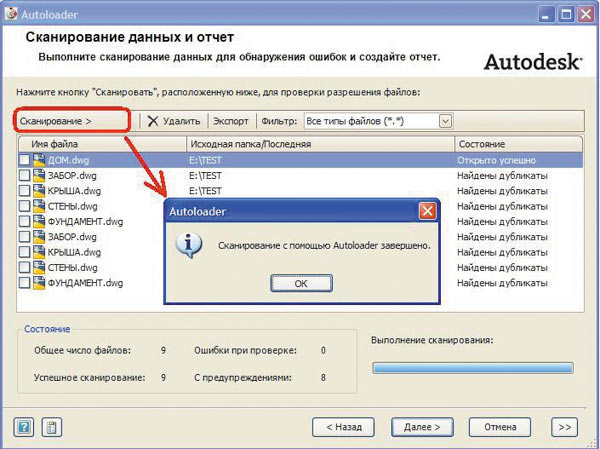Click the 'С предупреждениями:' label

point(243,378)
